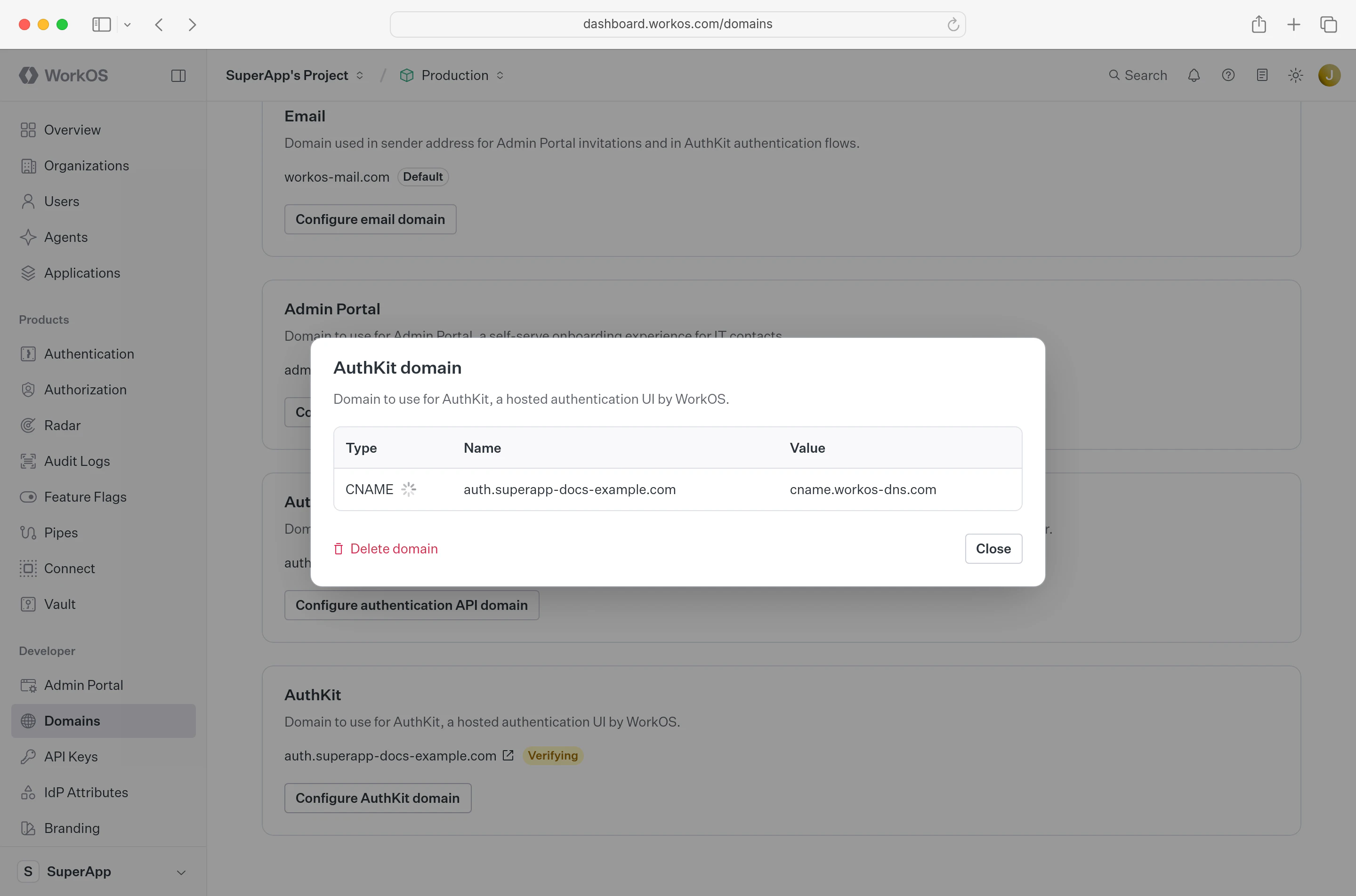This screenshot has width=1356, height=896.
Task: Click the WorkOS logo
Action: 64,75
